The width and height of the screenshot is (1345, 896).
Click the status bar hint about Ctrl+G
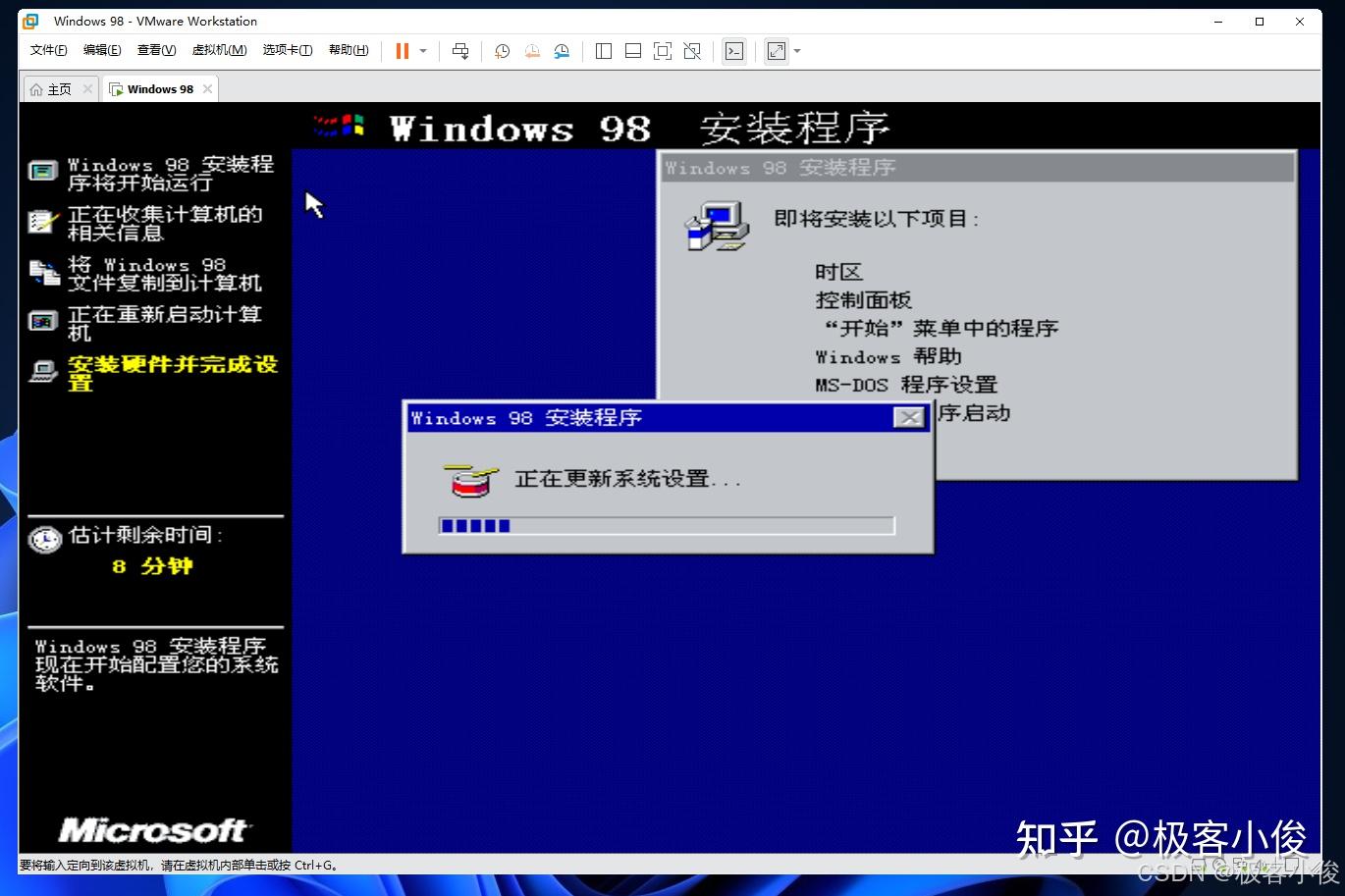point(180,866)
